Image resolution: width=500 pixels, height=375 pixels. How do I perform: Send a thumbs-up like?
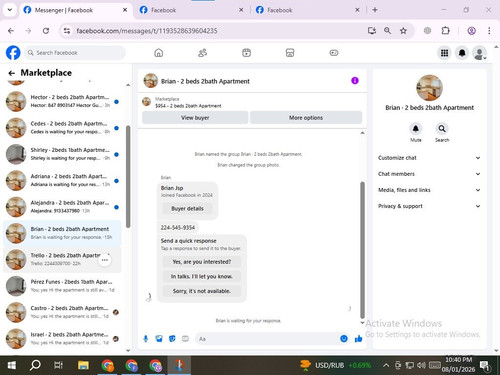coord(358,339)
